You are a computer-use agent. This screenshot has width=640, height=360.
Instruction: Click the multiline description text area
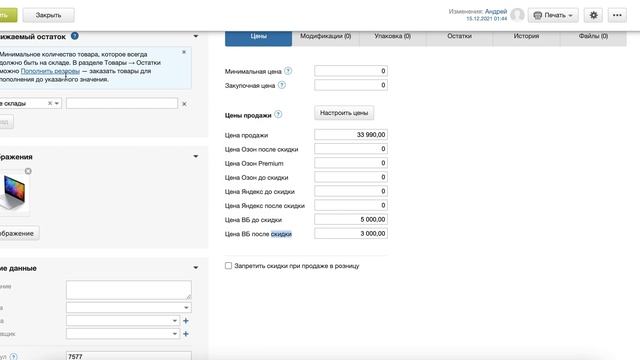point(129,290)
